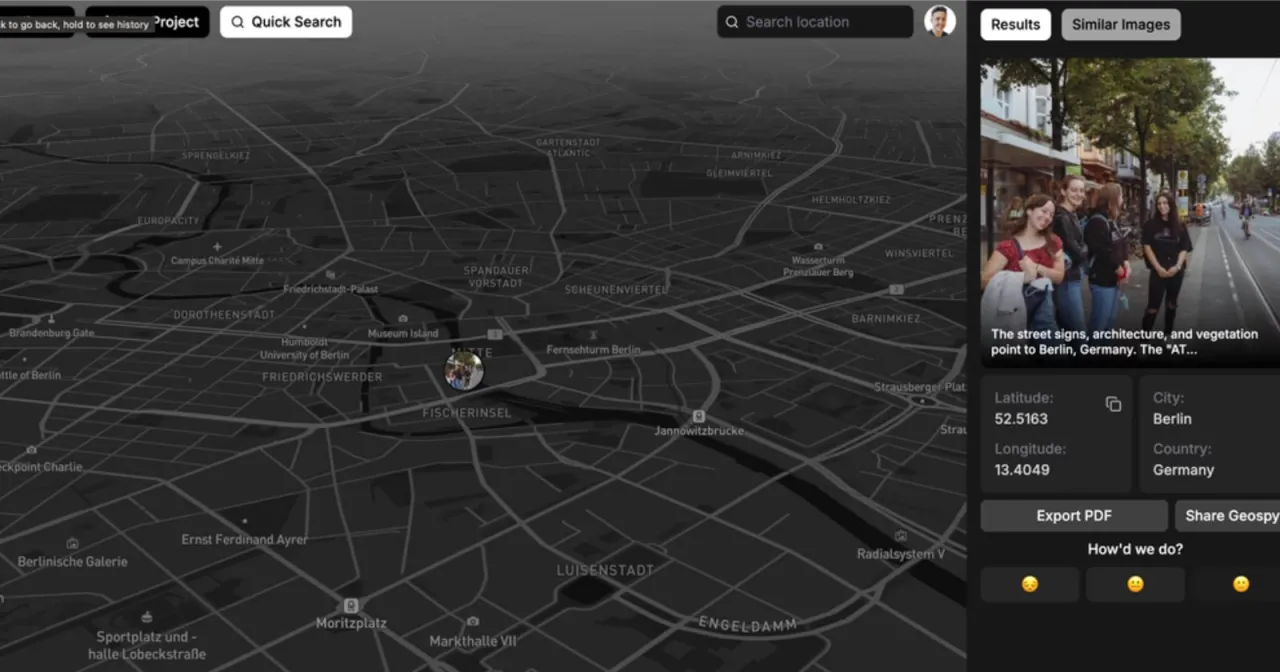The width and height of the screenshot is (1280, 672).
Task: Click the Share Geospy button
Action: tap(1232, 515)
